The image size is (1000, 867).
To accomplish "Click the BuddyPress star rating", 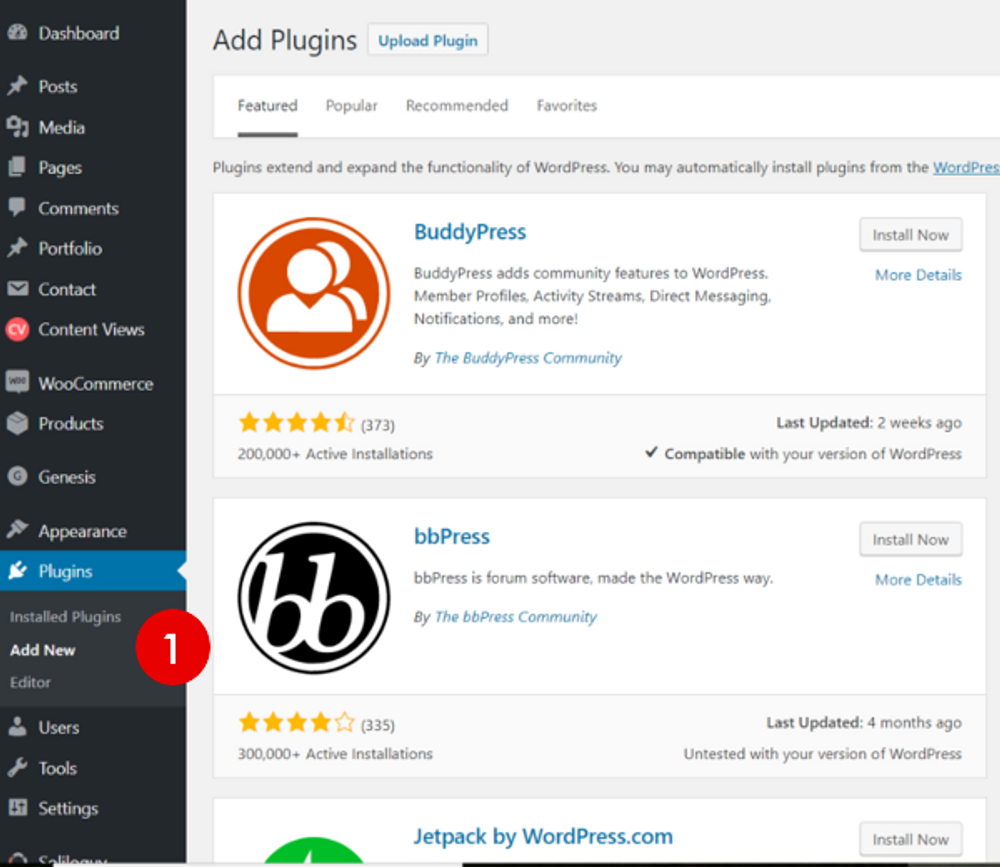I will (x=297, y=422).
